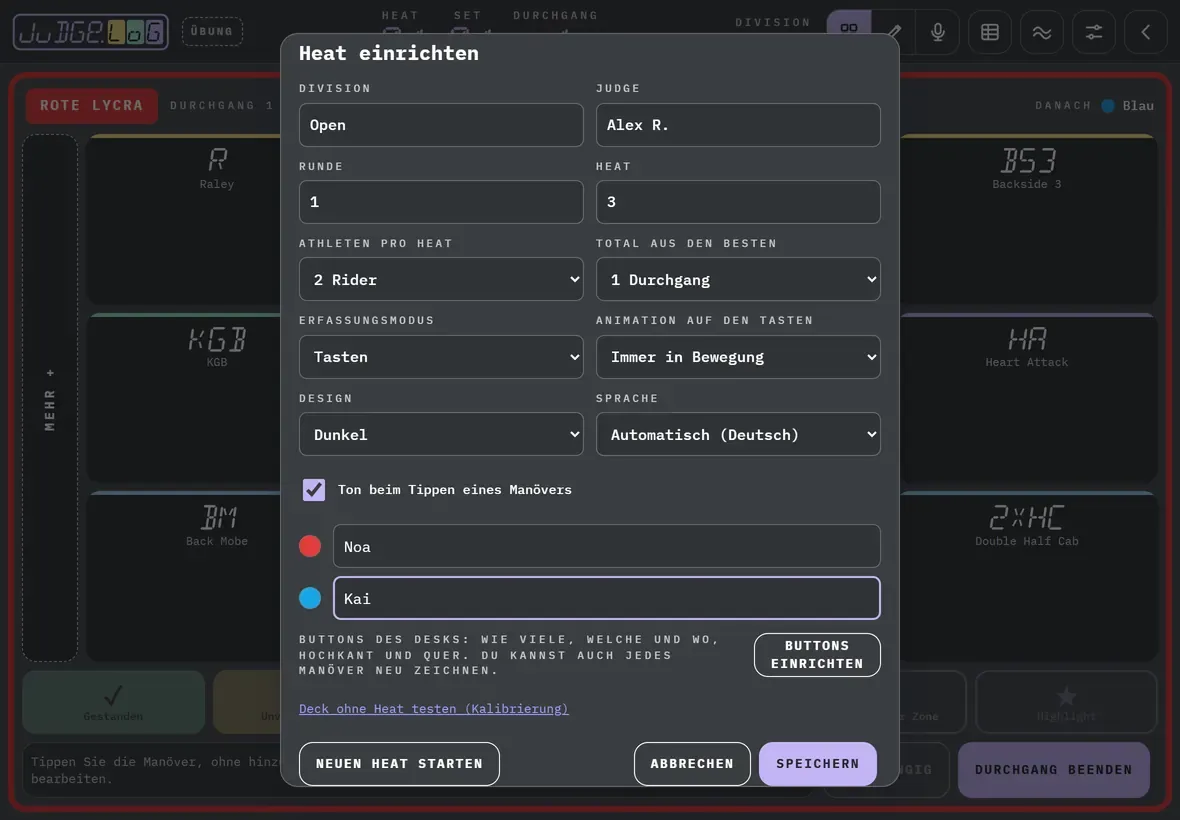The height and width of the screenshot is (820, 1180).
Task: Click the JudgeLog logo
Action: click(x=90, y=32)
